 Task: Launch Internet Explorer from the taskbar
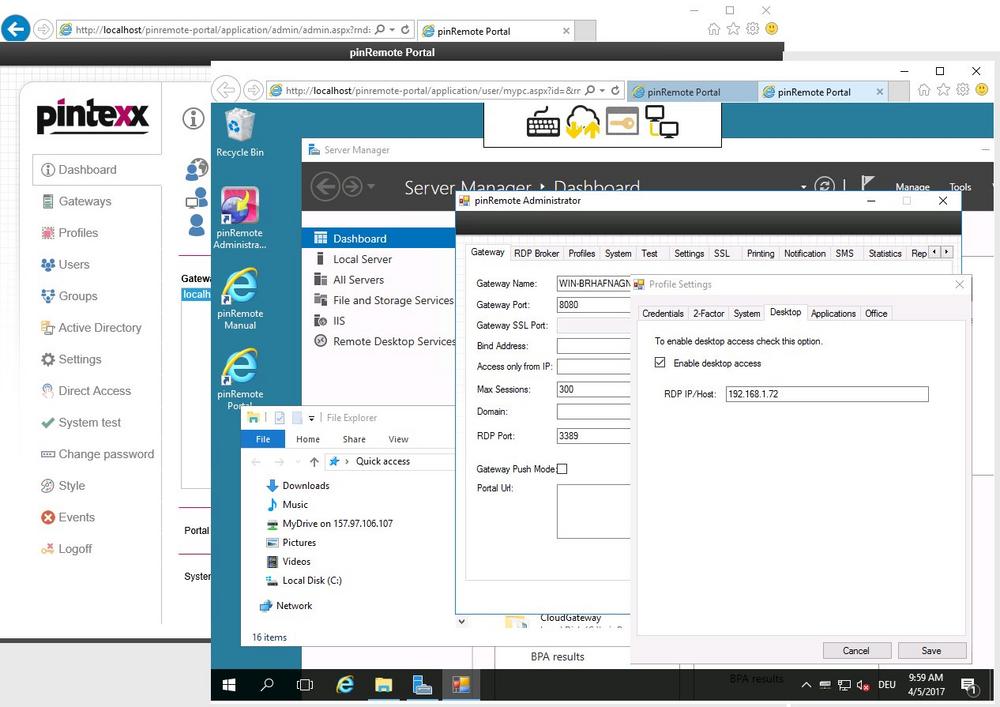click(x=344, y=685)
